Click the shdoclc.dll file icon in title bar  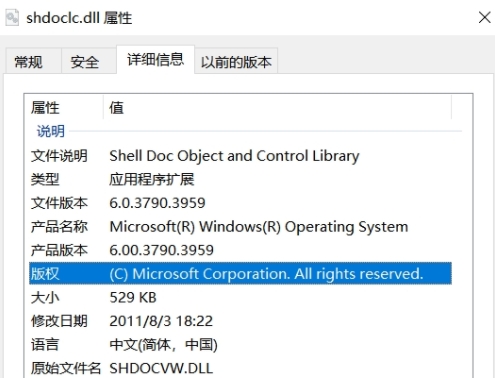point(12,18)
